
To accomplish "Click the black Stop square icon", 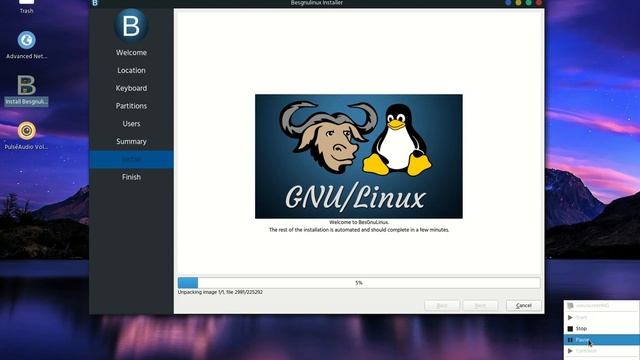I will pyautogui.click(x=570, y=329).
